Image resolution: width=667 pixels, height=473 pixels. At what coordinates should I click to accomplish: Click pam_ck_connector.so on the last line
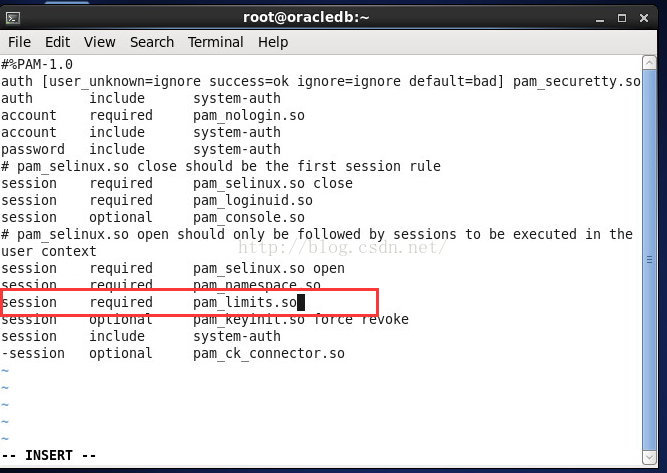point(269,353)
